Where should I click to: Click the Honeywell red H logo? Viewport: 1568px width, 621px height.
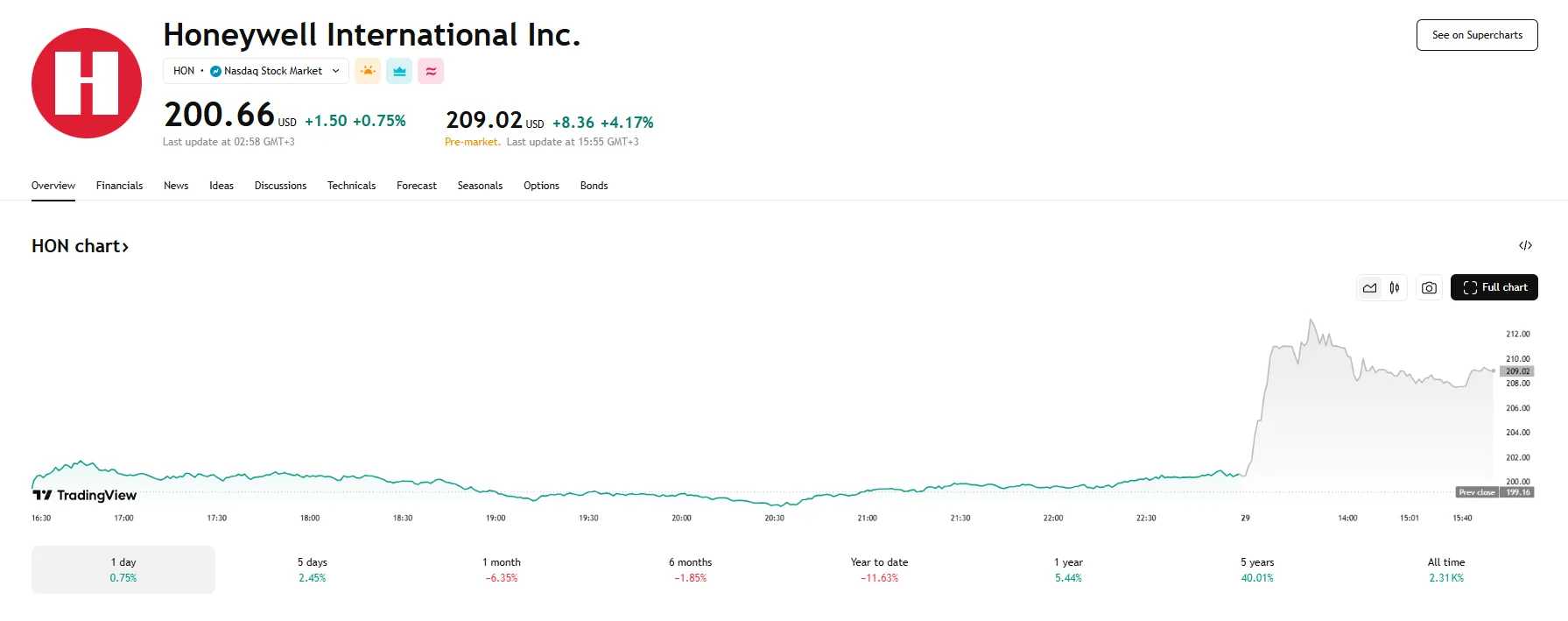tap(87, 83)
